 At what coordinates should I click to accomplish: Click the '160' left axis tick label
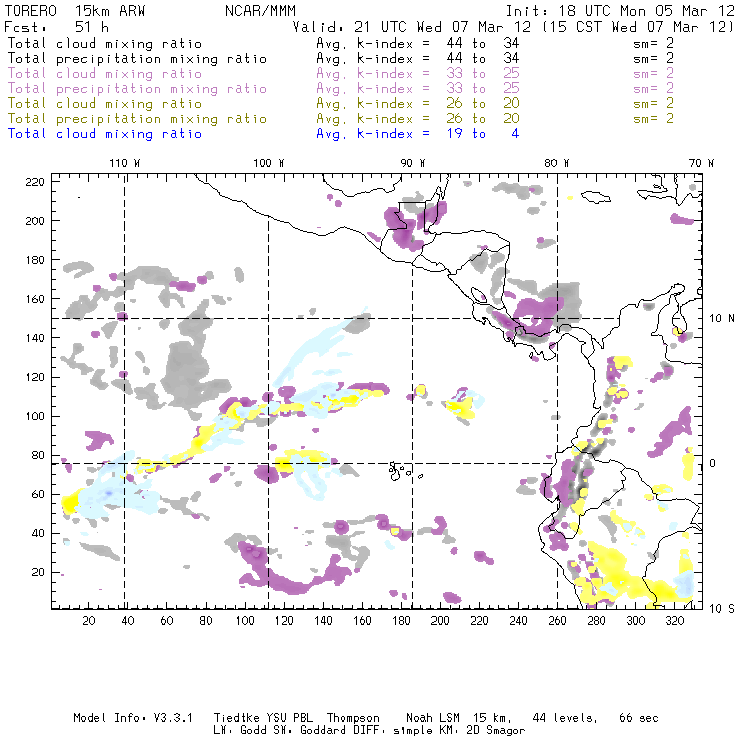point(35,299)
